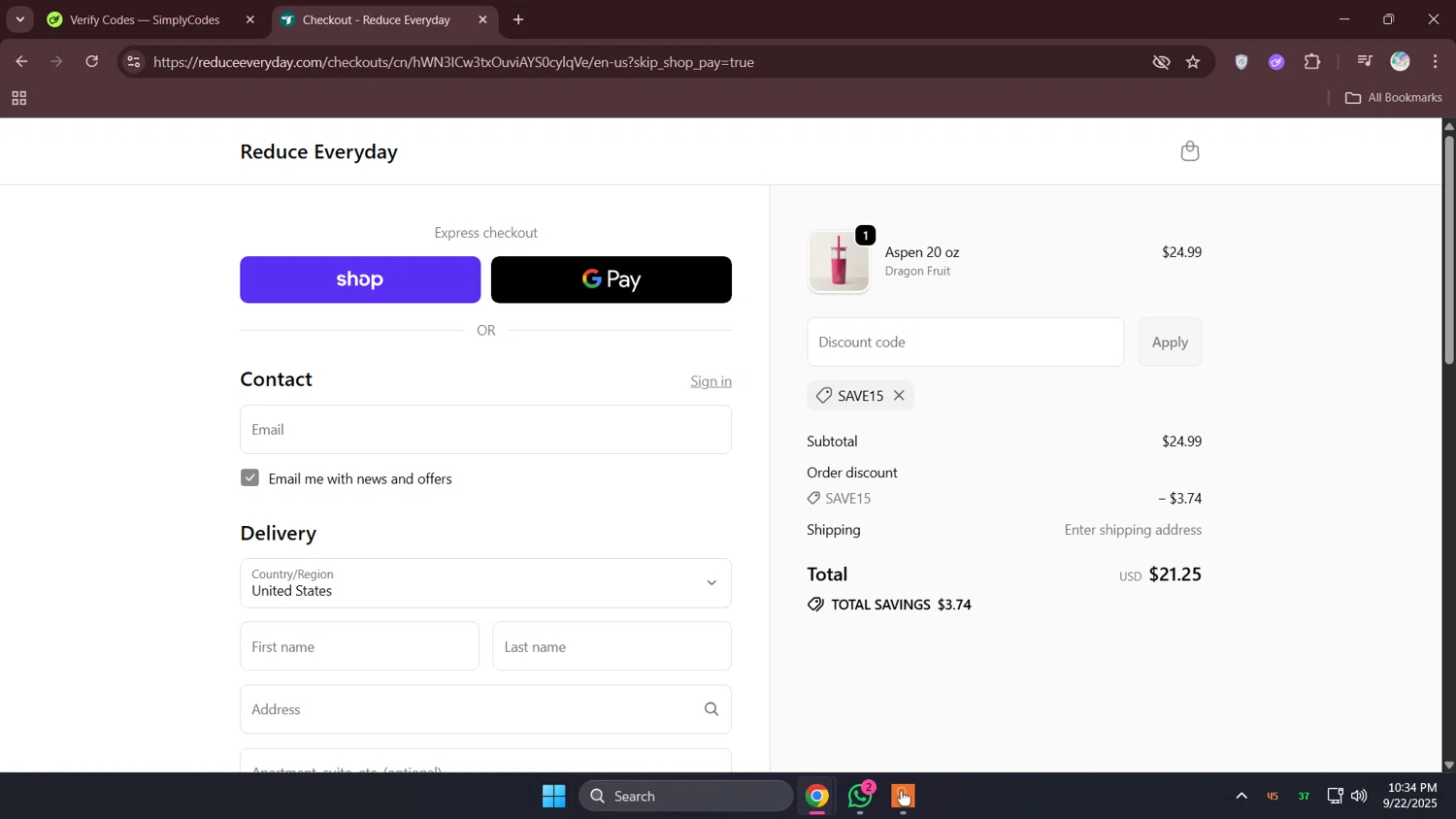
Task: Click the Sign in link
Action: [711, 381]
